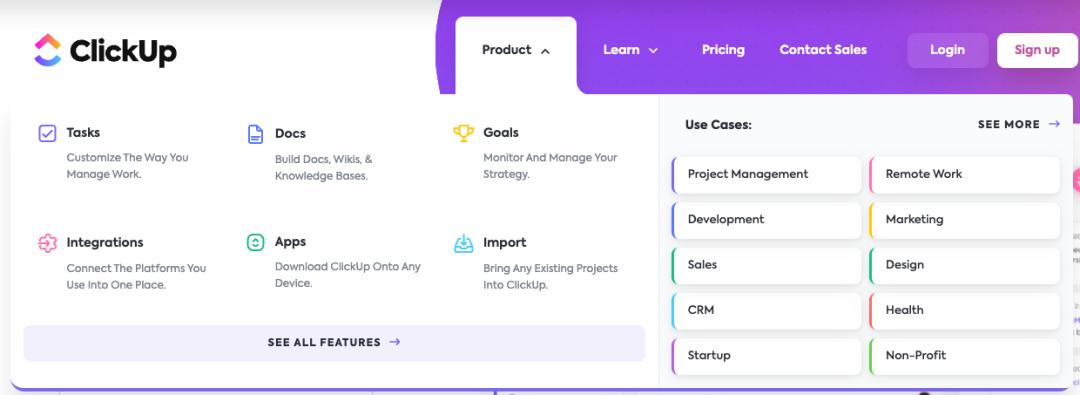Open the CRM use case
Screen dimensions: 1080x395
pyautogui.click(x=767, y=311)
